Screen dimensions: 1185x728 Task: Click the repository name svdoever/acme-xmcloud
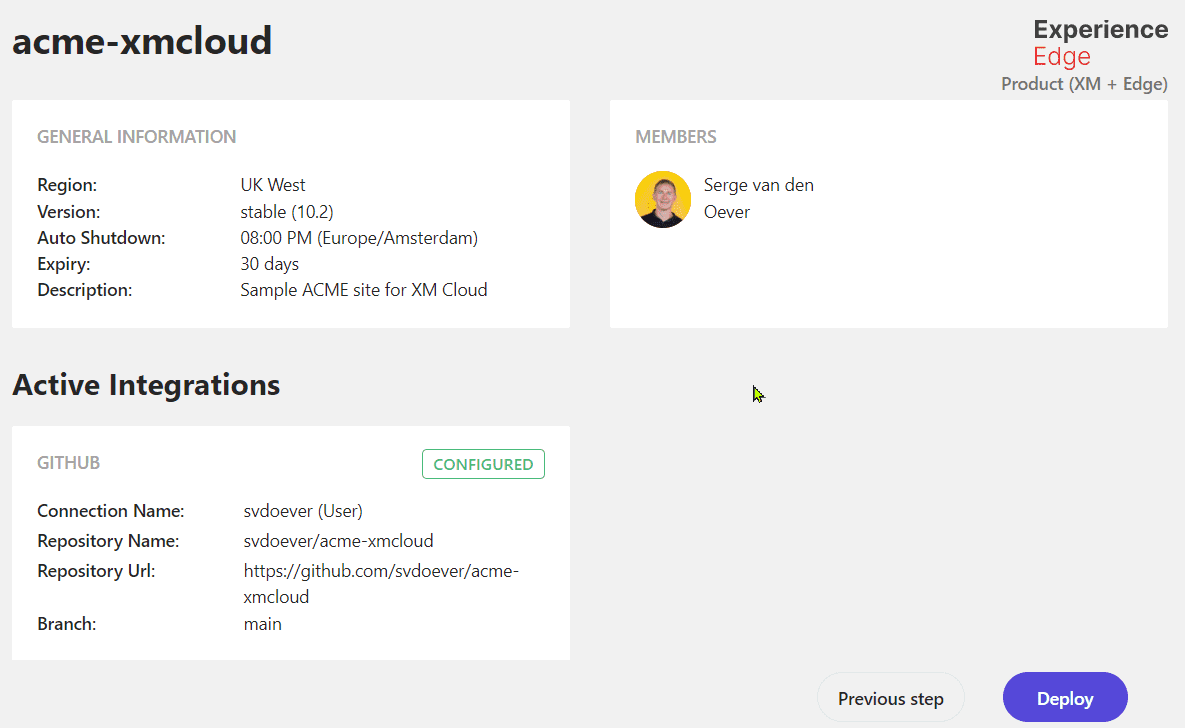coord(338,541)
